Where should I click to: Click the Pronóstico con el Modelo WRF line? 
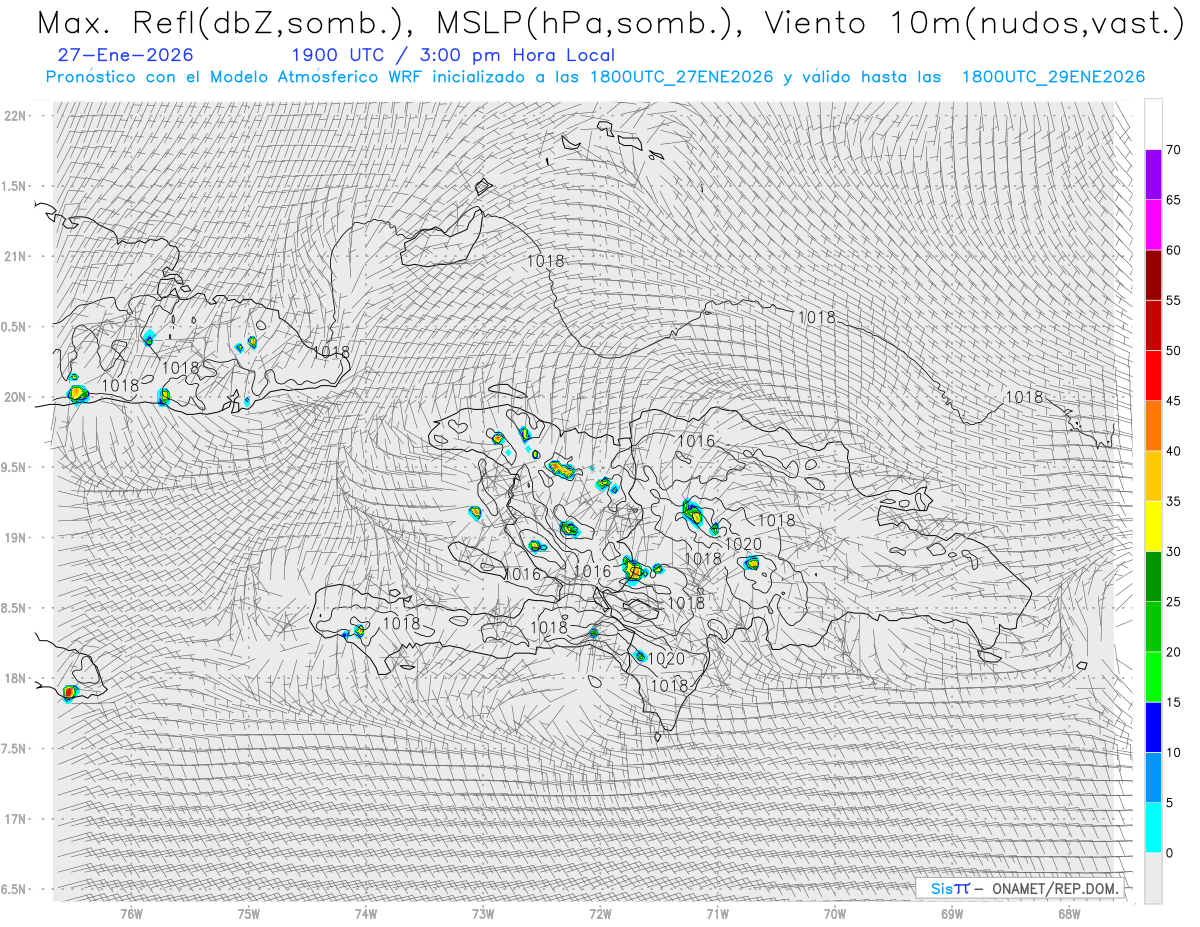click(595, 77)
